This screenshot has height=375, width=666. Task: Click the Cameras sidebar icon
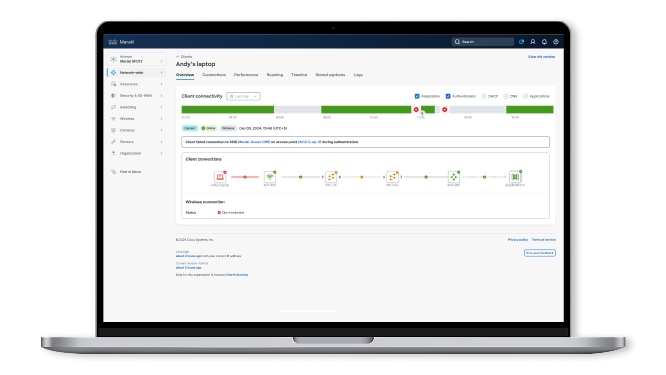coord(113,130)
